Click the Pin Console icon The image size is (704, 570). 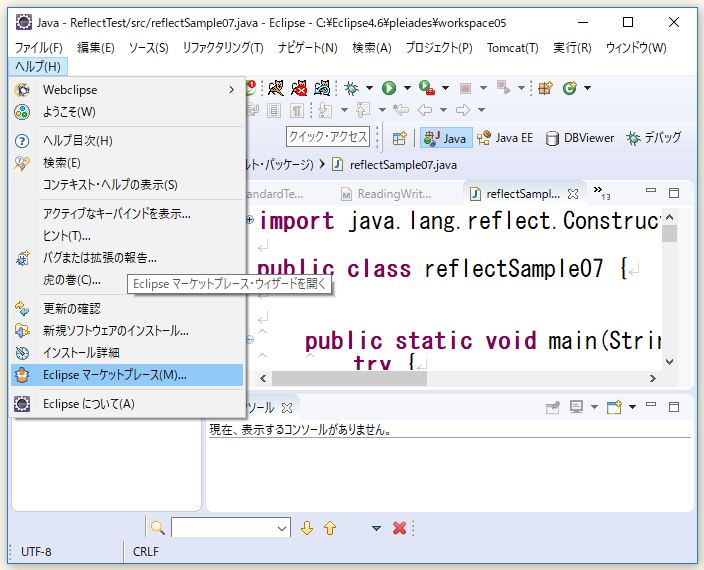(553, 407)
